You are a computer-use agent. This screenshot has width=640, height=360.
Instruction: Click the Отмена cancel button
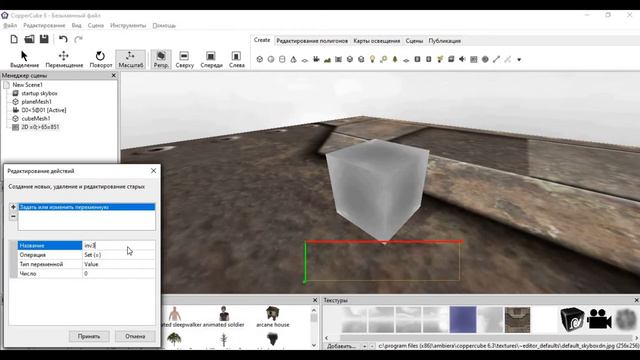pyautogui.click(x=135, y=336)
